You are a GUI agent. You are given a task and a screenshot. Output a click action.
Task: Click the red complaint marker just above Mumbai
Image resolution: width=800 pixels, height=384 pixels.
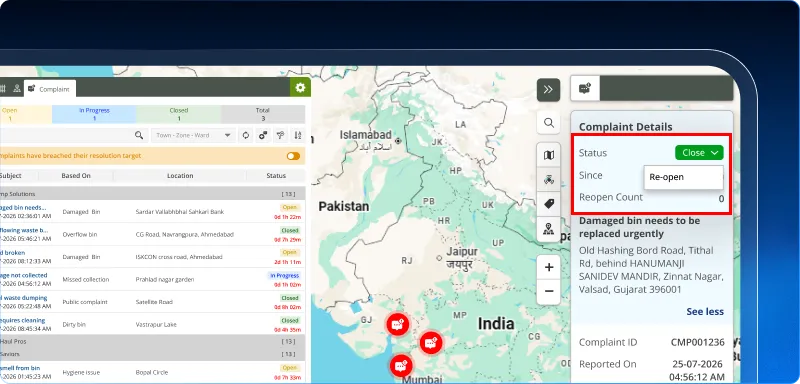point(400,366)
